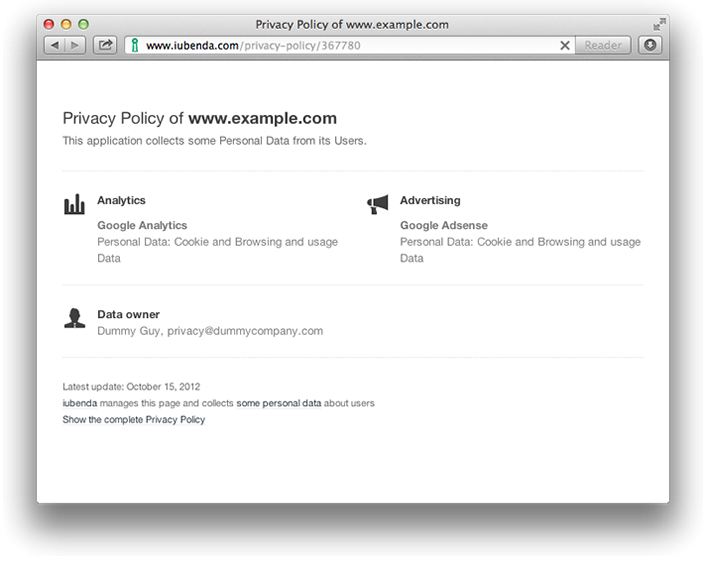
Task: Open the 'some personal data' link
Action: 279,403
